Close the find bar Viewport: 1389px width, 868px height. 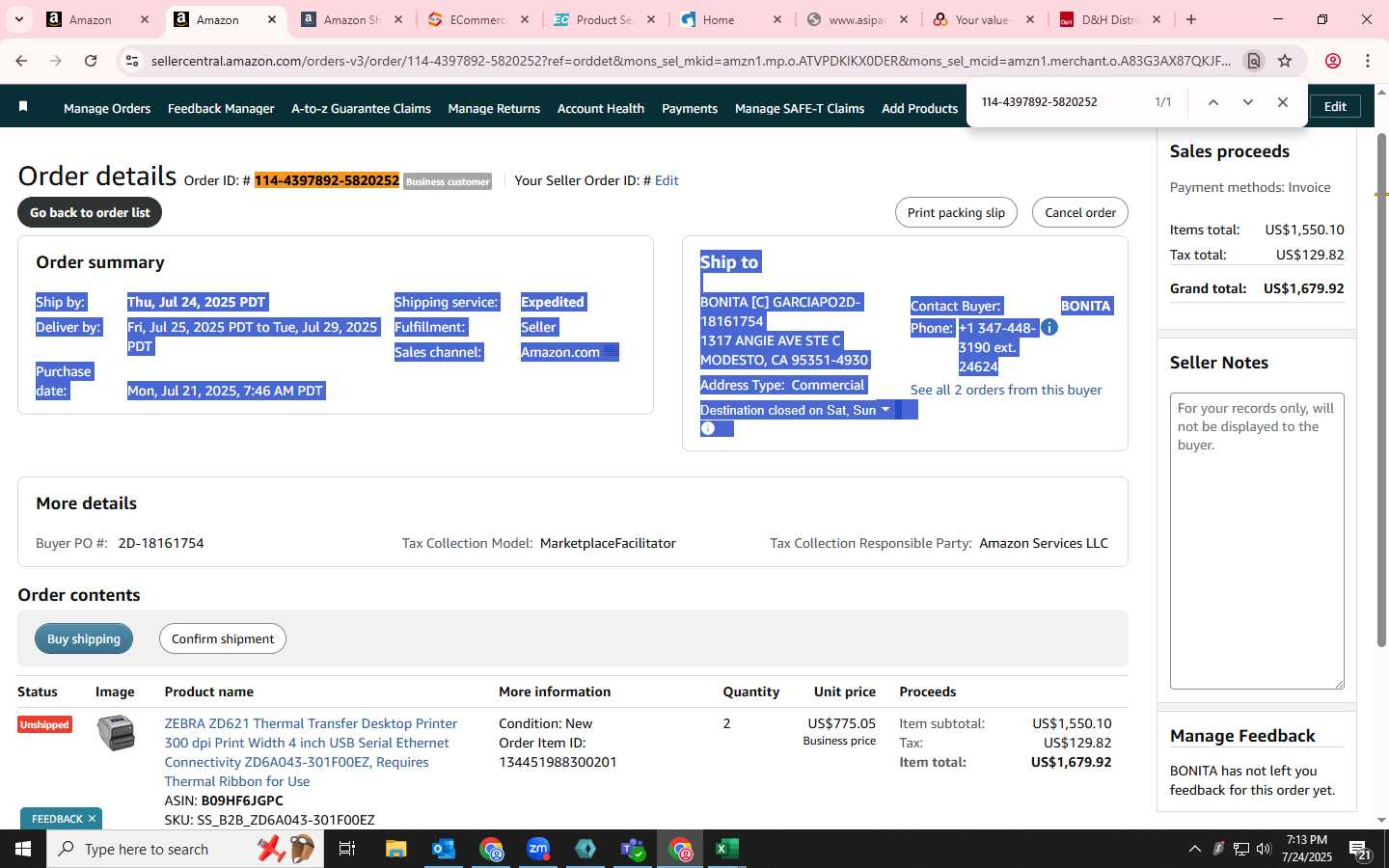[x=1283, y=102]
